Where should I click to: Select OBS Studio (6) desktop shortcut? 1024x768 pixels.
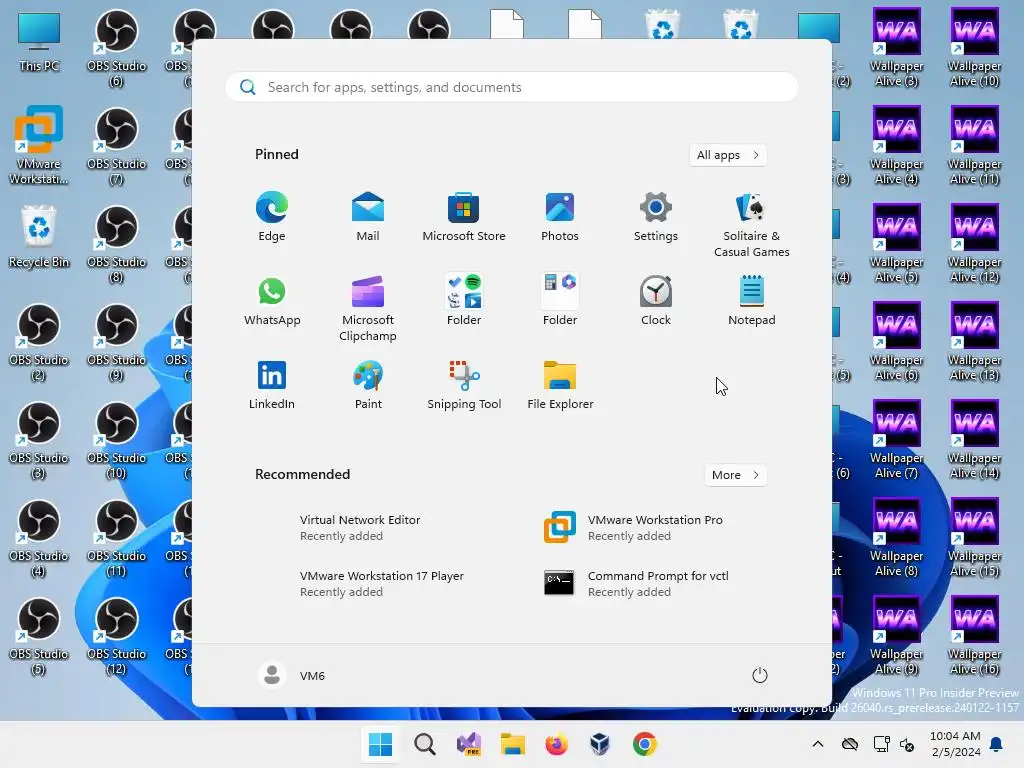click(x=116, y=48)
